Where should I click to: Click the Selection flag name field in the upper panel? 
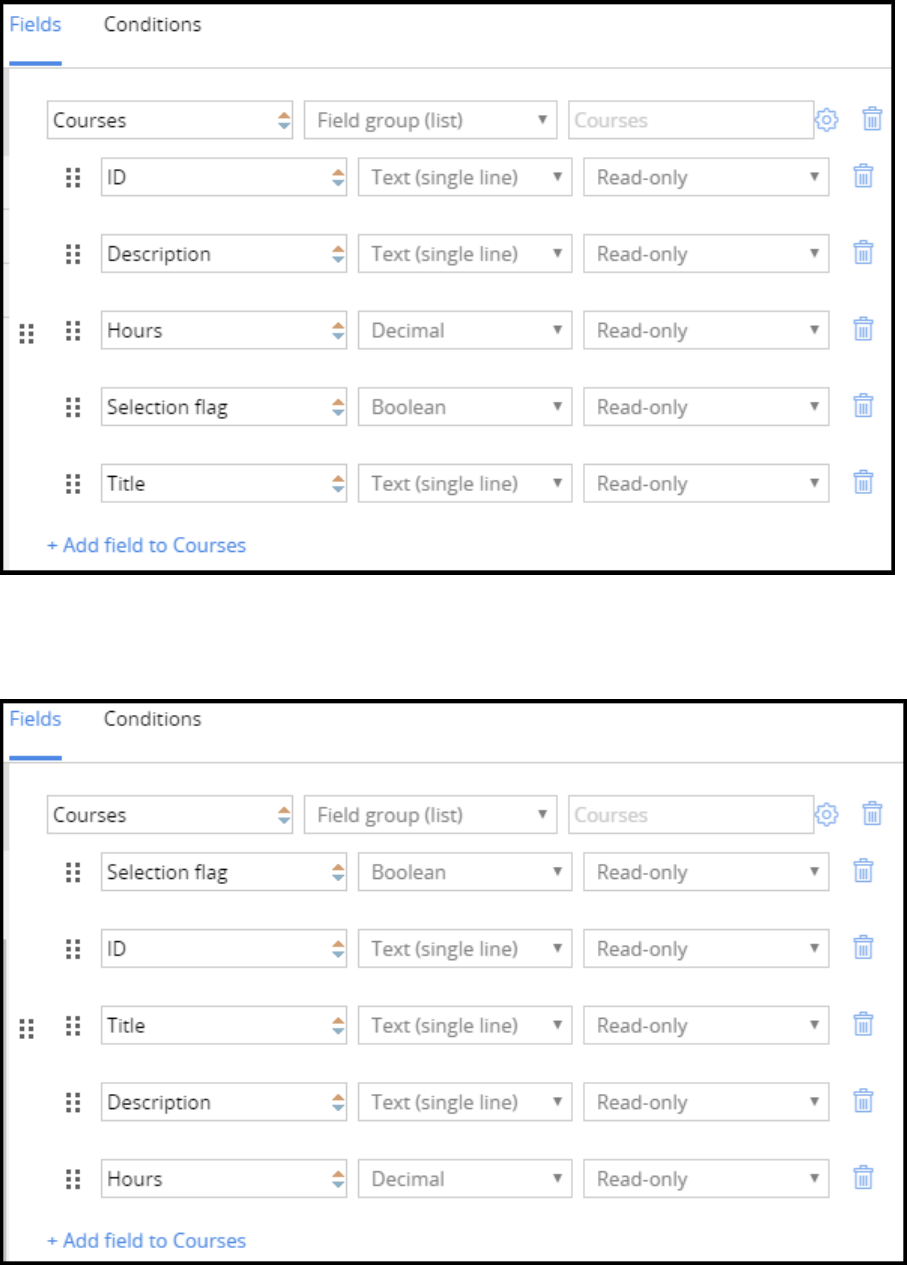(x=215, y=407)
